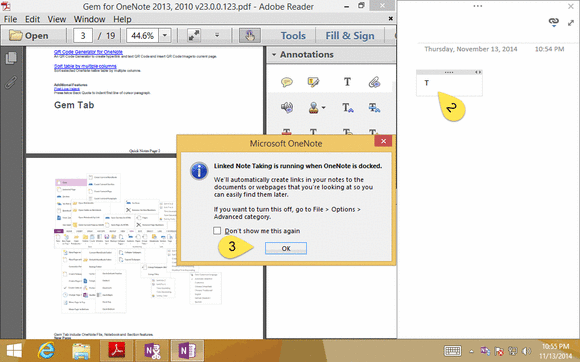
Task: Click the Attach File paperclip annotation icon
Action: [374, 82]
